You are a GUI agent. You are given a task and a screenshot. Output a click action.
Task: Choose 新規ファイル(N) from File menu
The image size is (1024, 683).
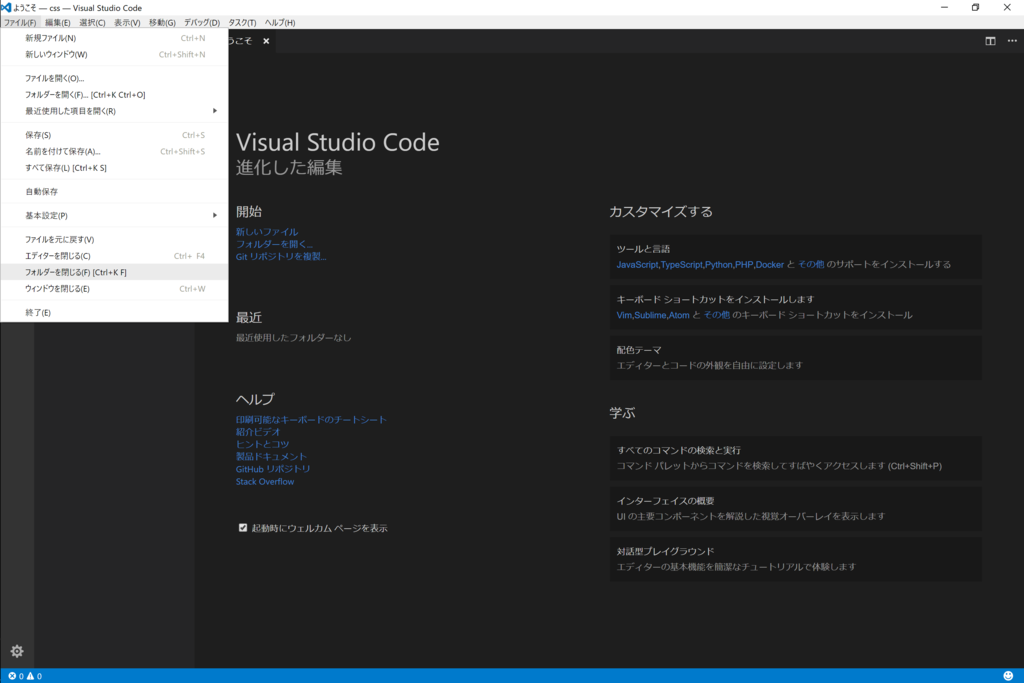[x=114, y=38]
